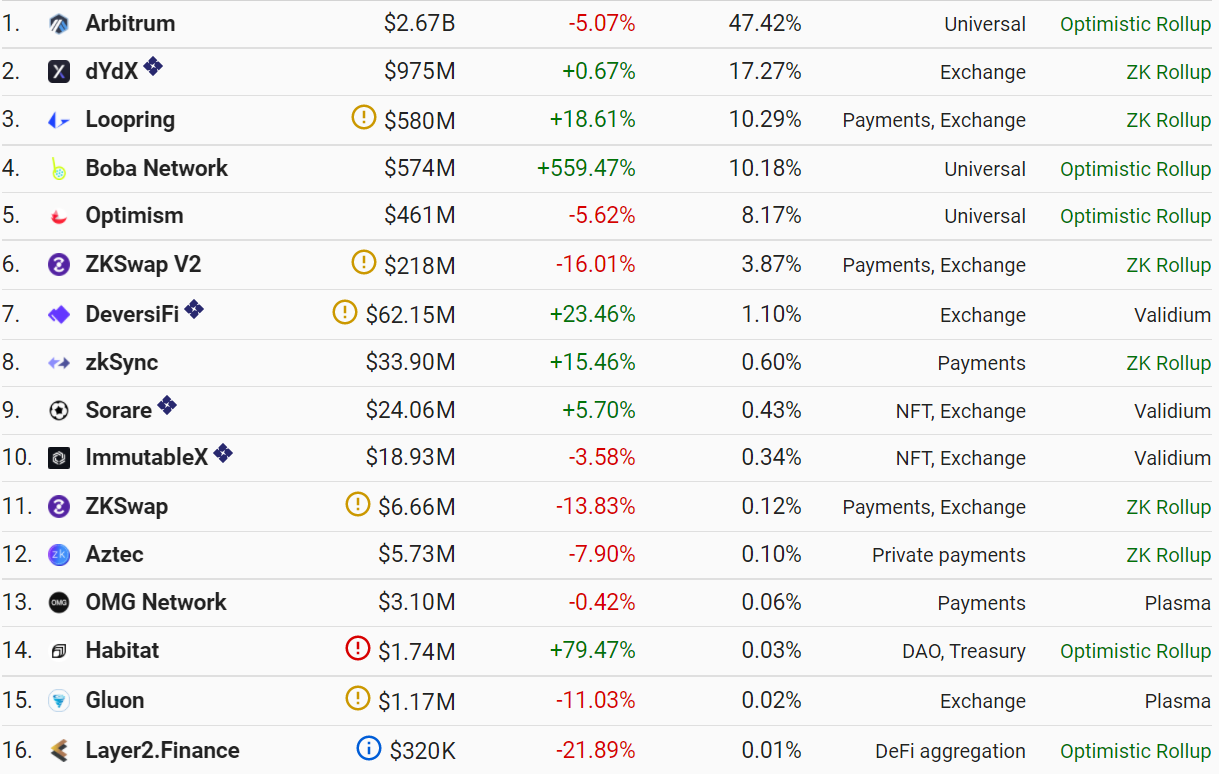1219x774 pixels.
Task: Click the Loopring logo icon
Action: tap(59, 120)
